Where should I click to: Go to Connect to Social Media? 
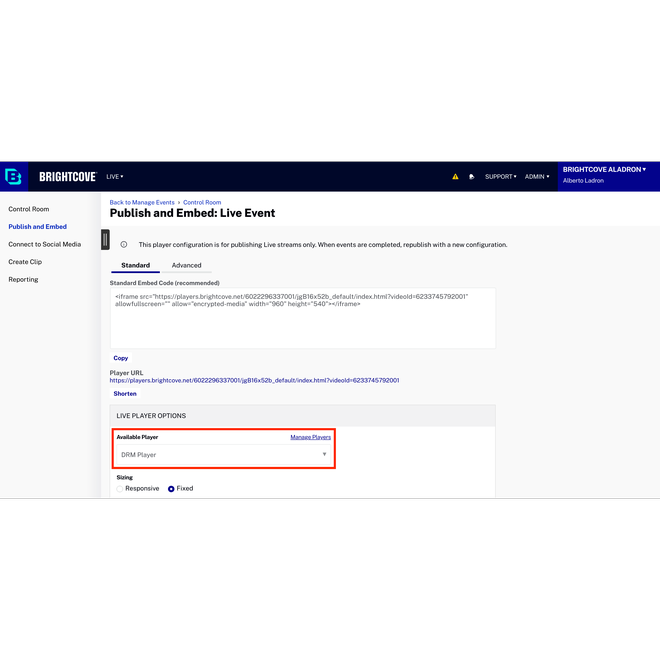[x=45, y=244]
